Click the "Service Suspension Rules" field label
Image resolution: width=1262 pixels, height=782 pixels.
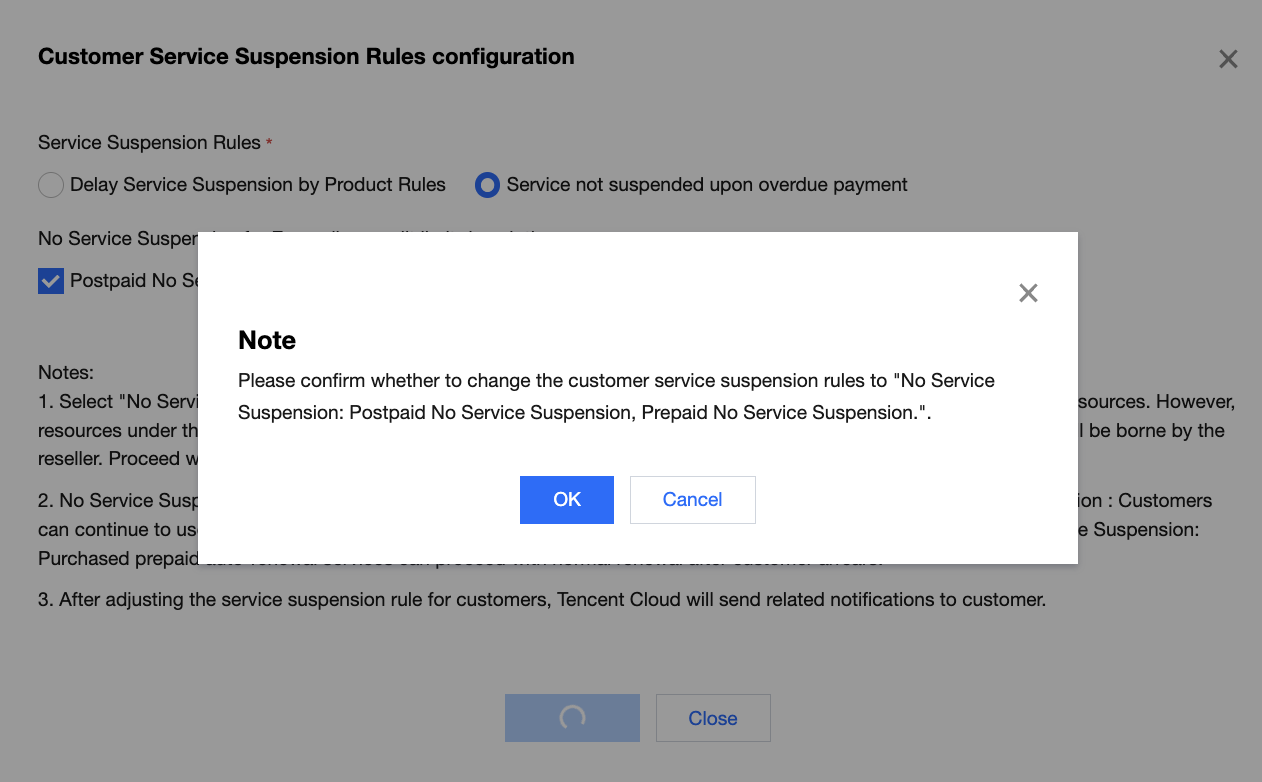coord(149,143)
